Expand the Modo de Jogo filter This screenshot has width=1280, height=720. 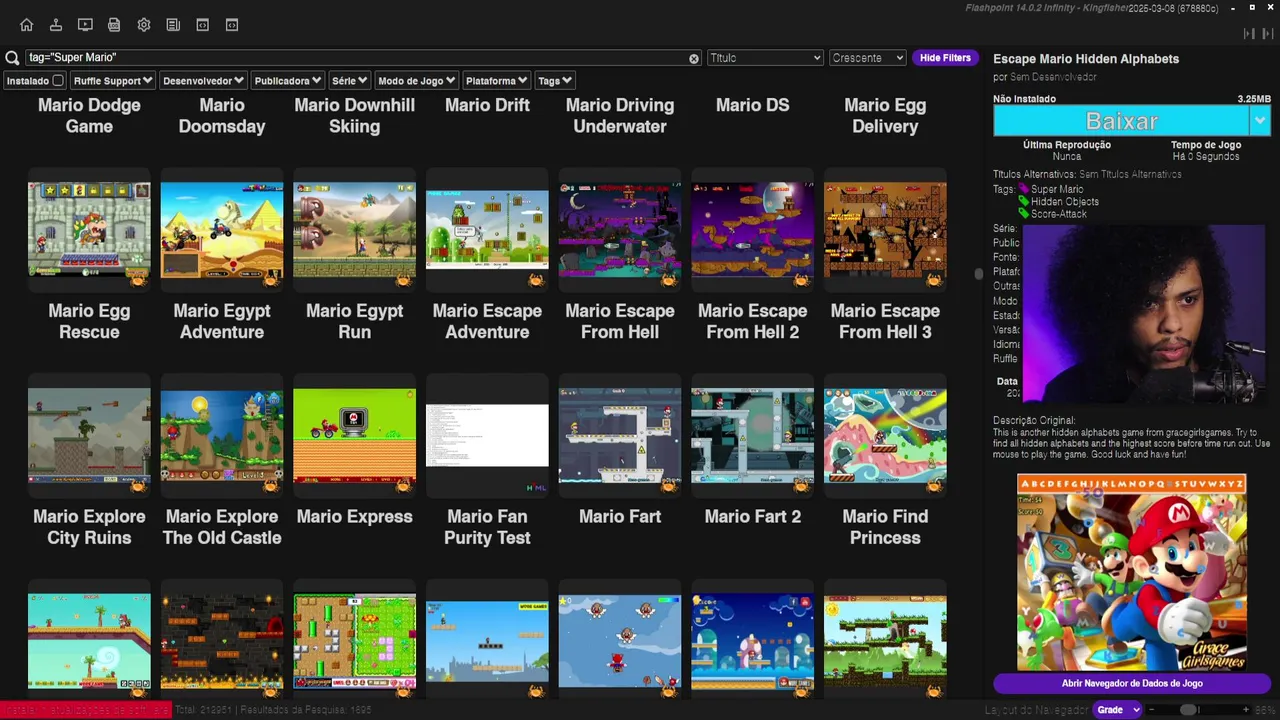[417, 81]
